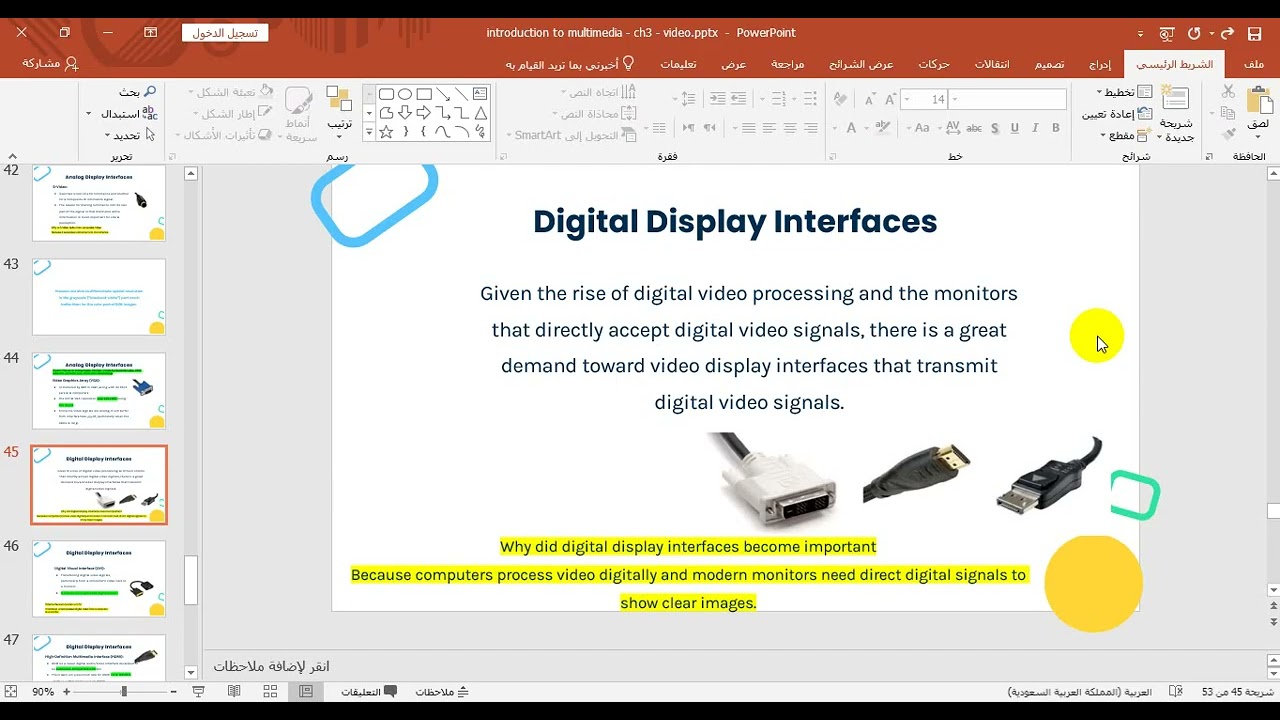Open the Replace (استبدال) dropdown arrow
This screenshot has width=1280, height=720.
(x=89, y=114)
